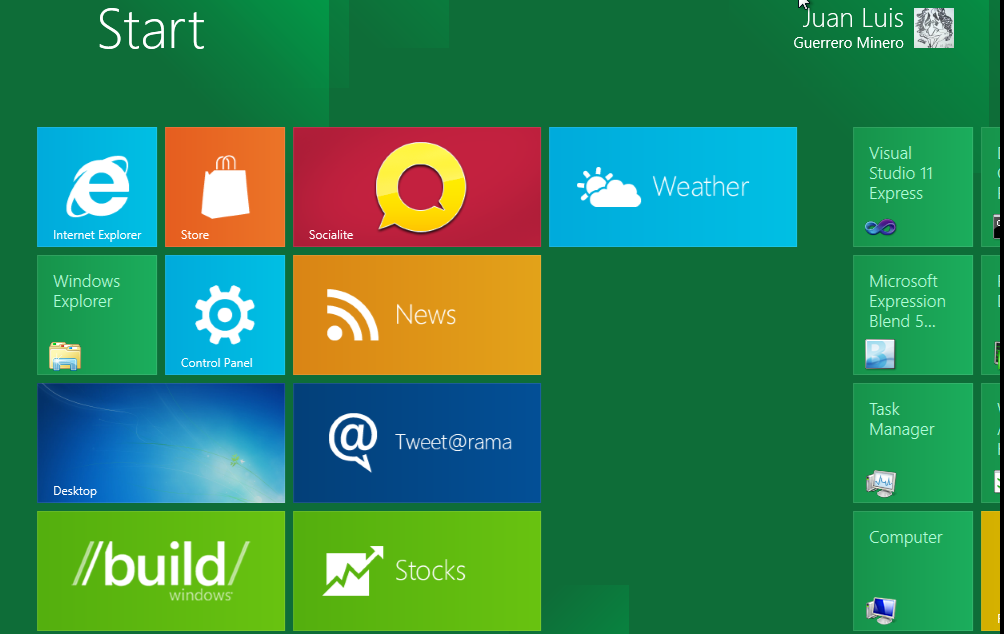The height and width of the screenshot is (634, 1004).
Task: Launch the News app
Action: click(416, 315)
